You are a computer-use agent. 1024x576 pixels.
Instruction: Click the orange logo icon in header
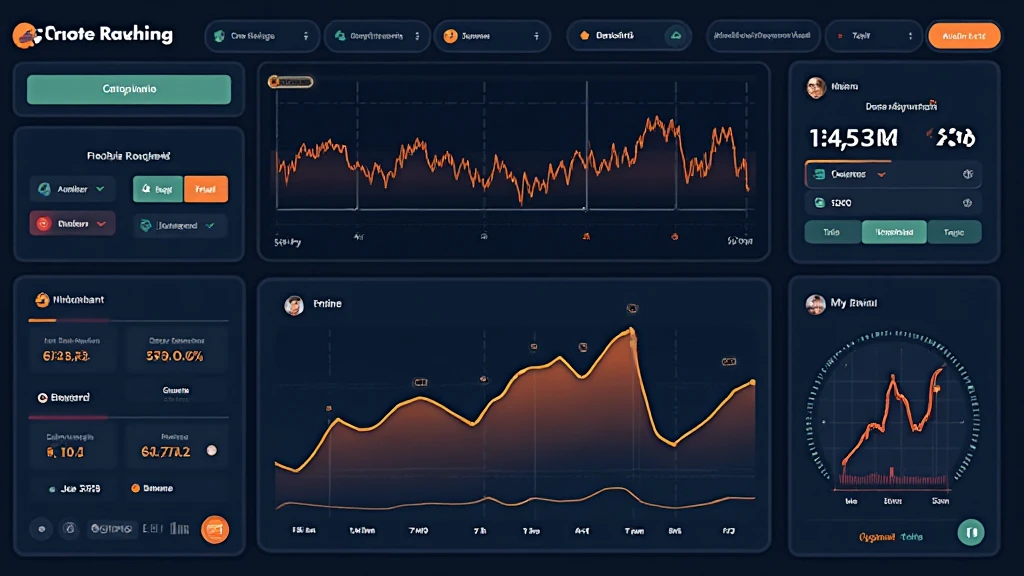[25, 35]
